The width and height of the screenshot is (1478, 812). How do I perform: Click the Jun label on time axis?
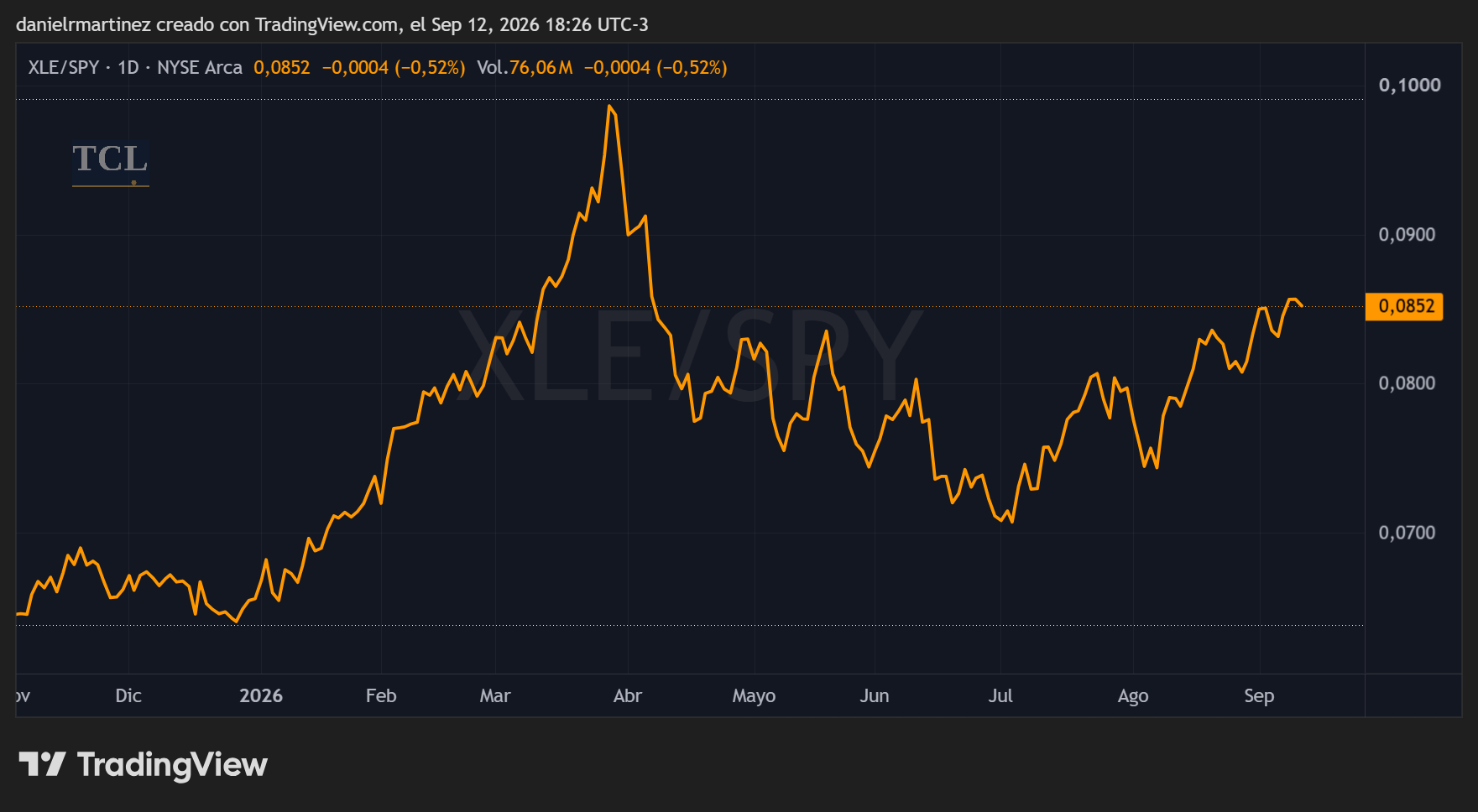[875, 695]
